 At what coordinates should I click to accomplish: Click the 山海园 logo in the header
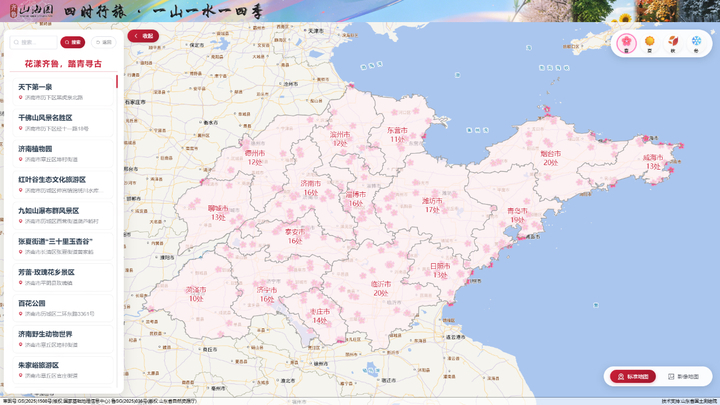click(32, 11)
